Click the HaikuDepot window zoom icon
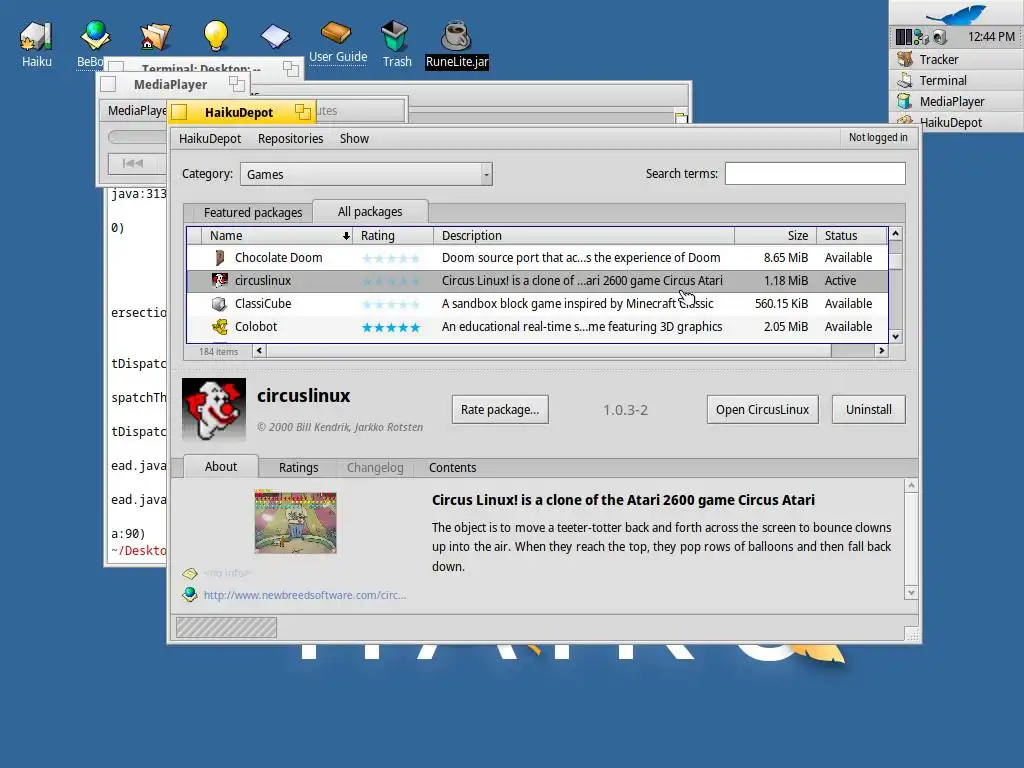The width and height of the screenshot is (1024, 768). (x=302, y=112)
